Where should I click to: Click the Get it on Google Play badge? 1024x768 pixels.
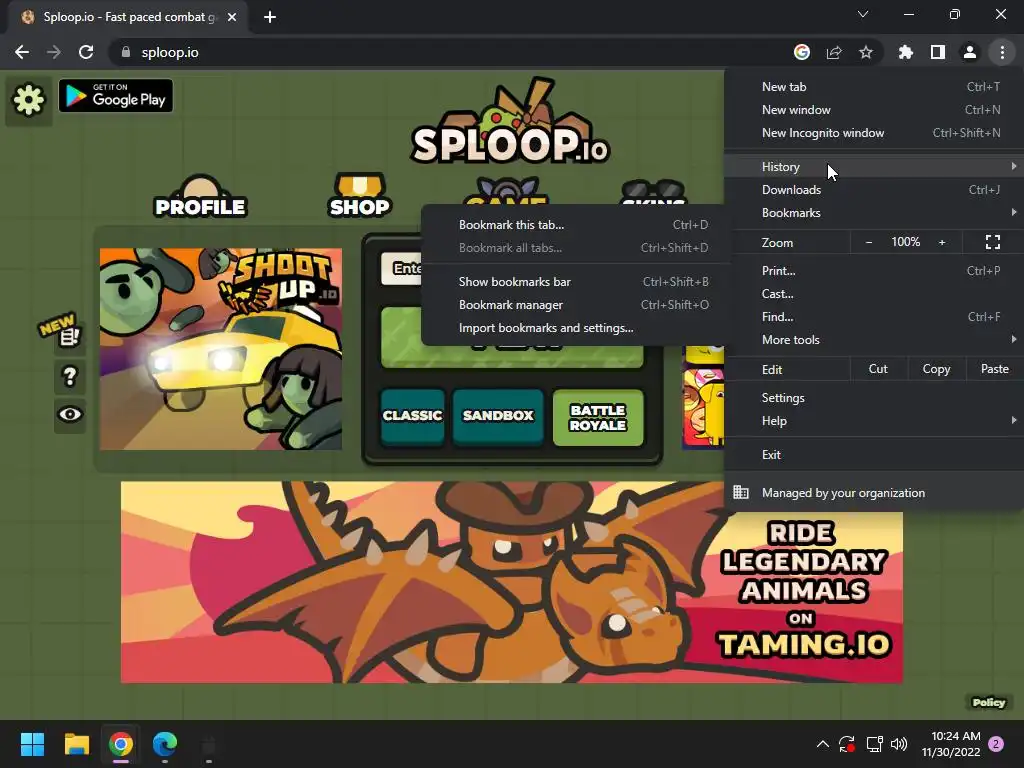pyautogui.click(x=116, y=95)
